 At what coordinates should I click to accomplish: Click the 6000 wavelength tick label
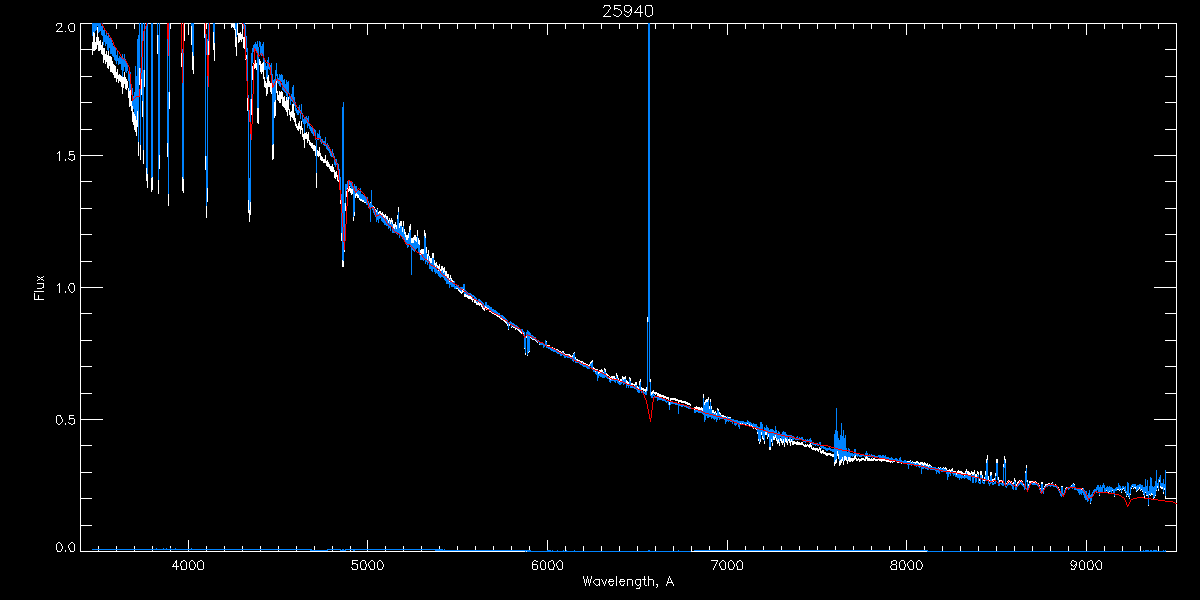[x=548, y=564]
